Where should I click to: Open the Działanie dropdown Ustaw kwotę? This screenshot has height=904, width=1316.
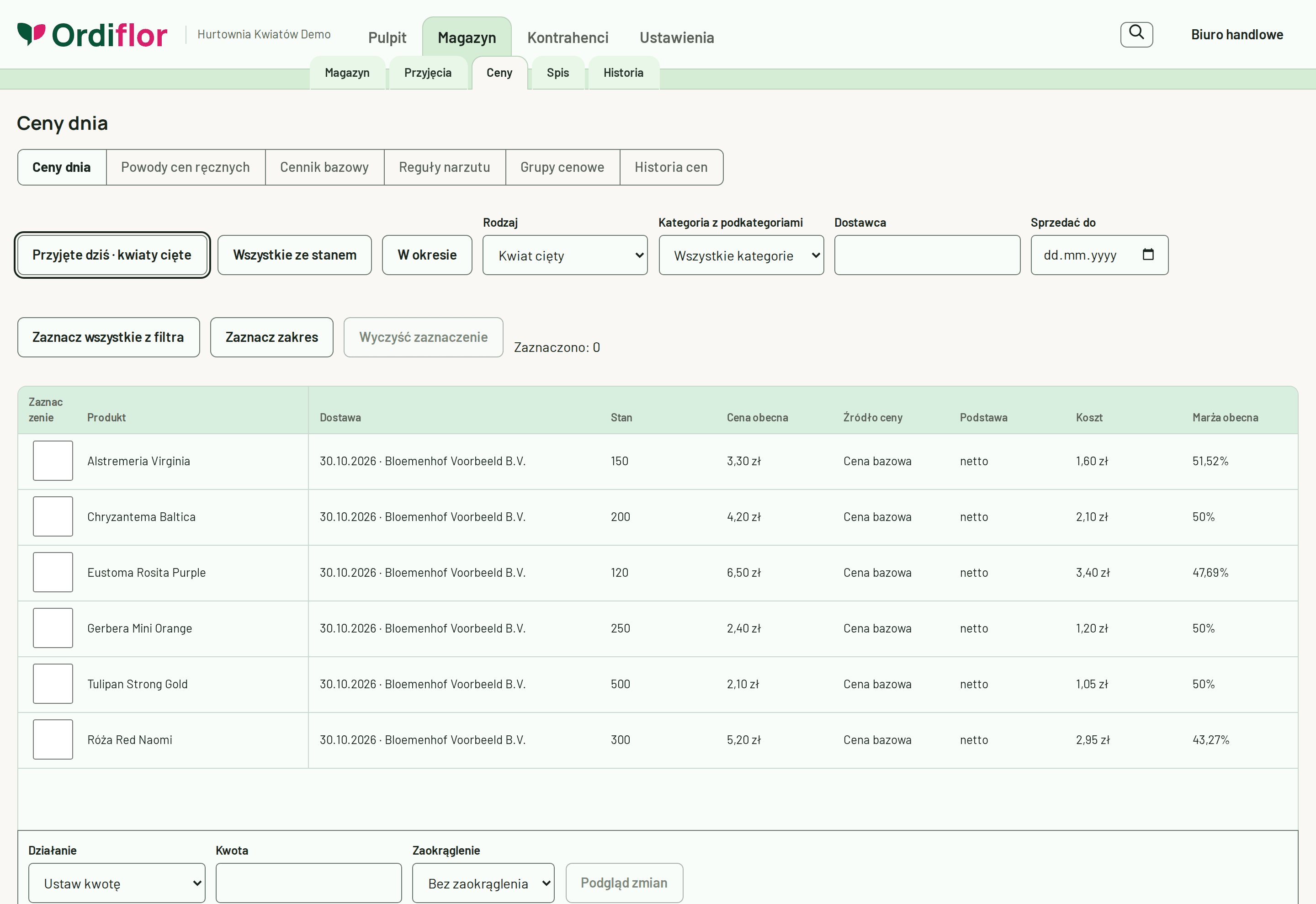coord(117,883)
